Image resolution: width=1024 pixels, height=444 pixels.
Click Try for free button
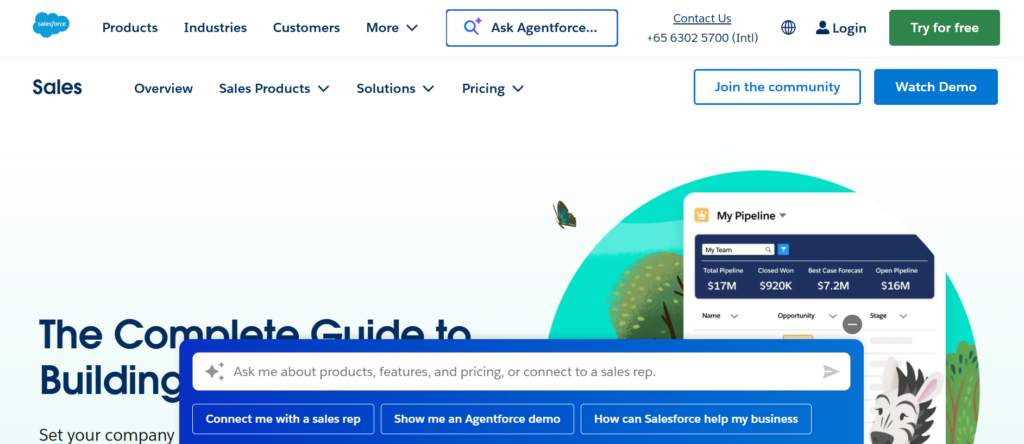click(944, 27)
